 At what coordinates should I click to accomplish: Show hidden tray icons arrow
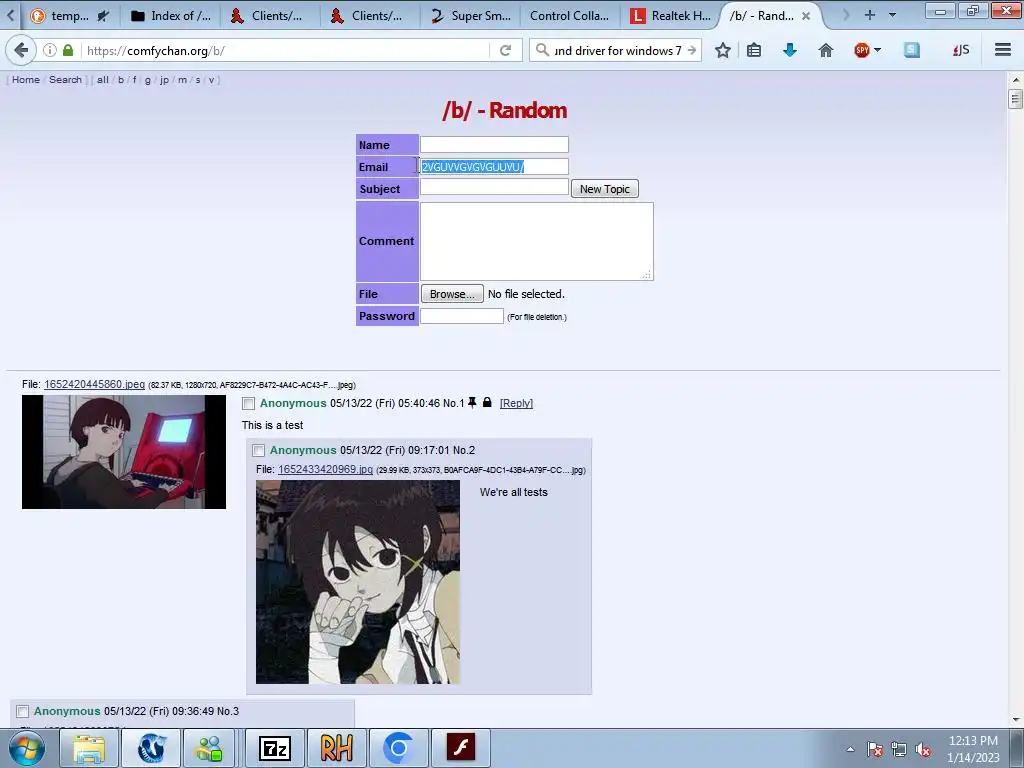(x=850, y=749)
